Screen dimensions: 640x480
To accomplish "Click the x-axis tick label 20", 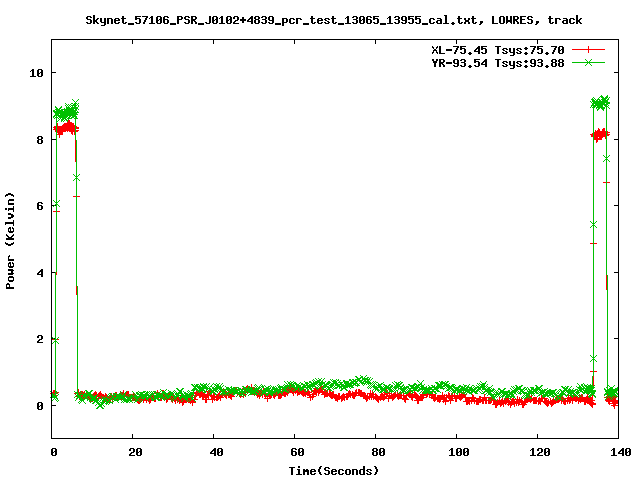I will [x=135, y=452].
